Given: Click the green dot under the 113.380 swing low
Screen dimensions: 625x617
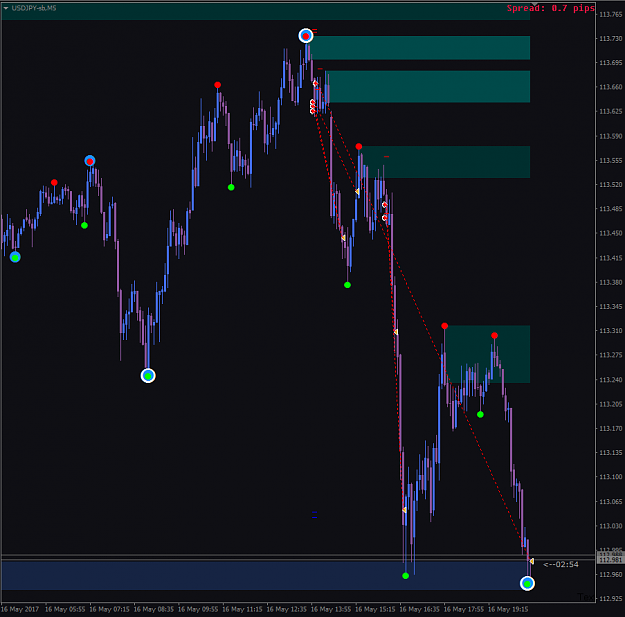Looking at the screenshot, I should [347, 285].
